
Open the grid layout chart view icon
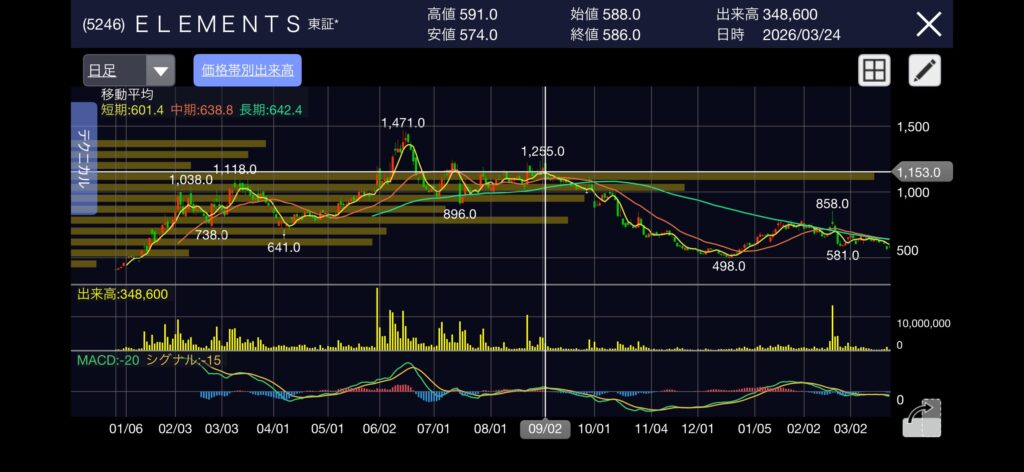coord(874,70)
